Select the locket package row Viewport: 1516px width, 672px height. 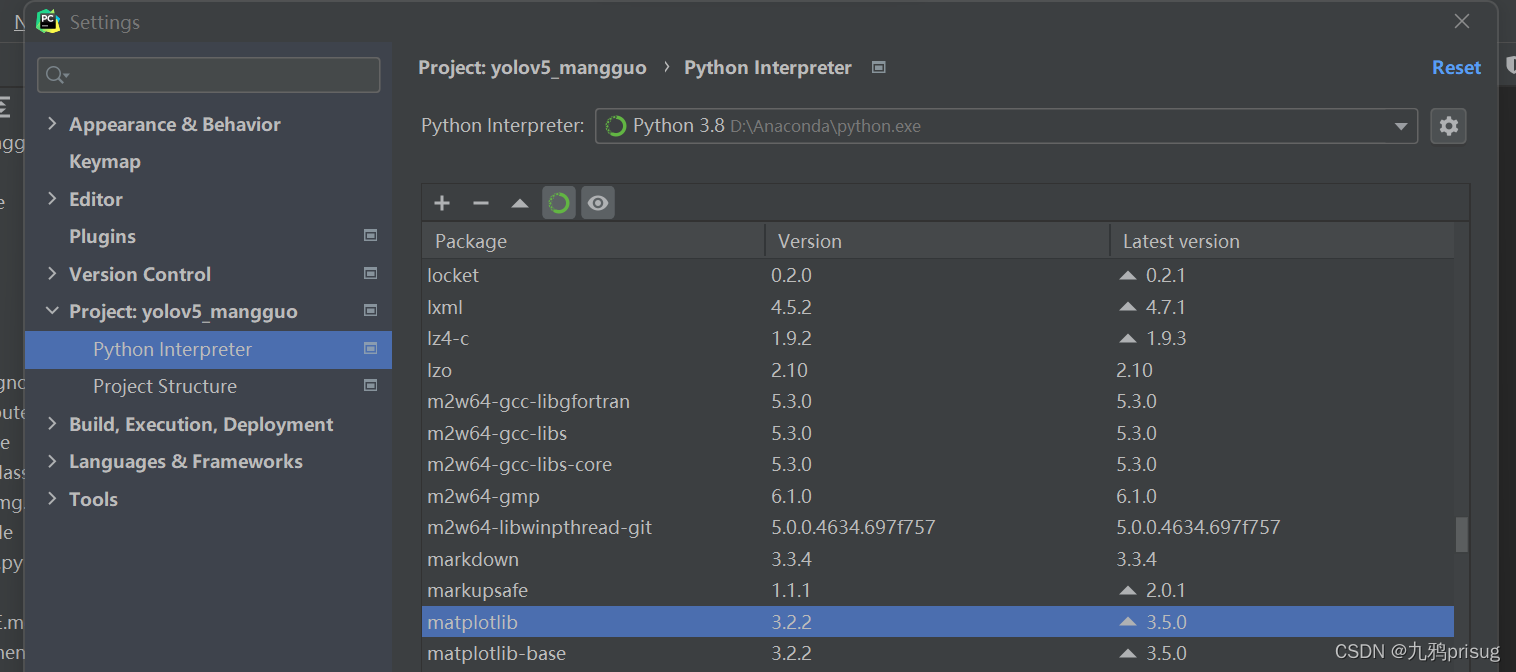[938, 275]
